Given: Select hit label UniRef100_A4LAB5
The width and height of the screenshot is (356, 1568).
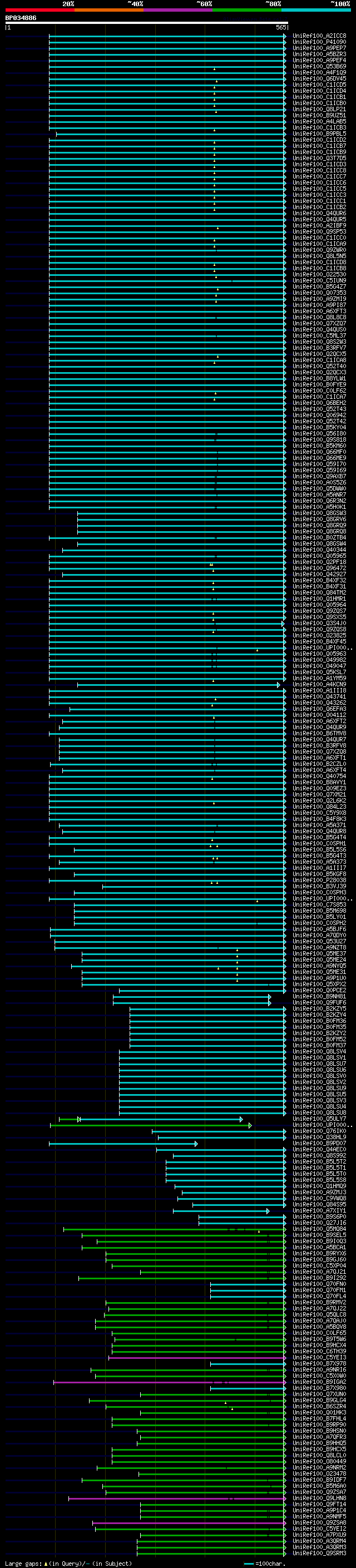Looking at the screenshot, I should tap(319, 122).
